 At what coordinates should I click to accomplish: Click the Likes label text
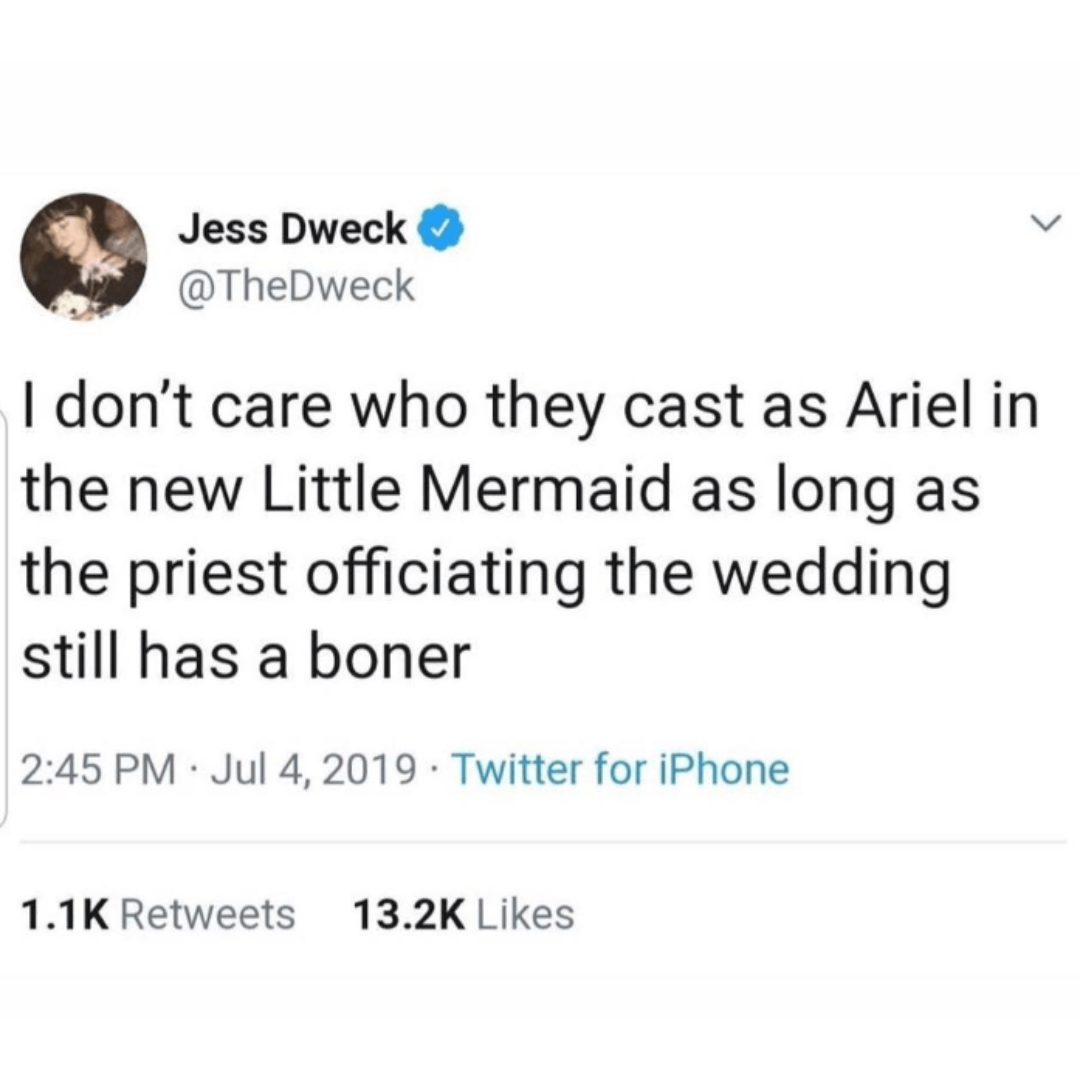tap(525, 915)
